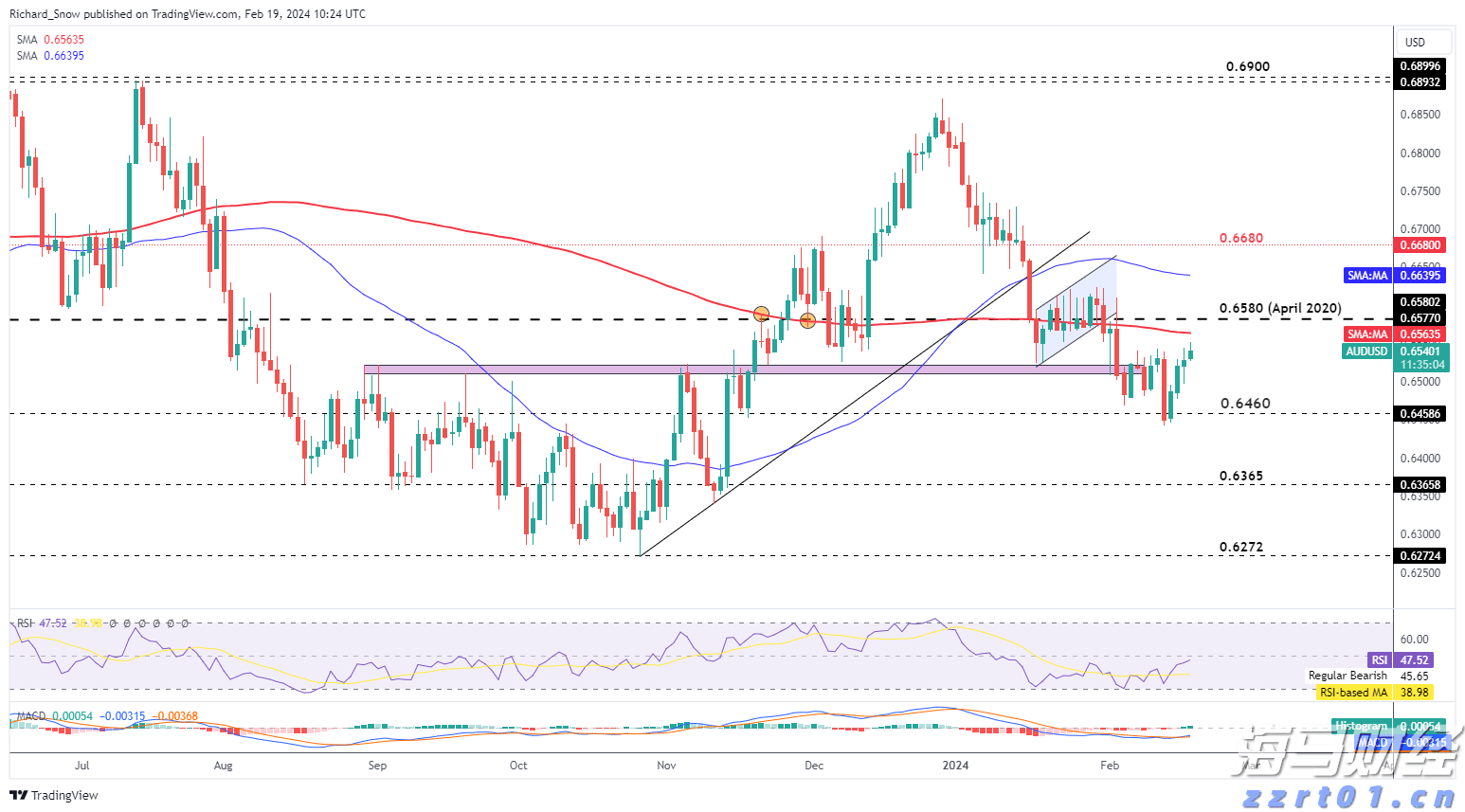Select the RSI indicator legend label

[x=25, y=623]
